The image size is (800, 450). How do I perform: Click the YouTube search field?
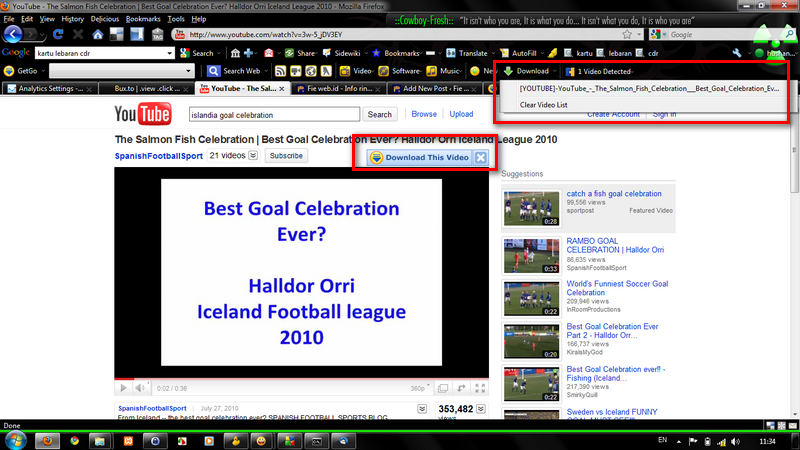[x=274, y=114]
